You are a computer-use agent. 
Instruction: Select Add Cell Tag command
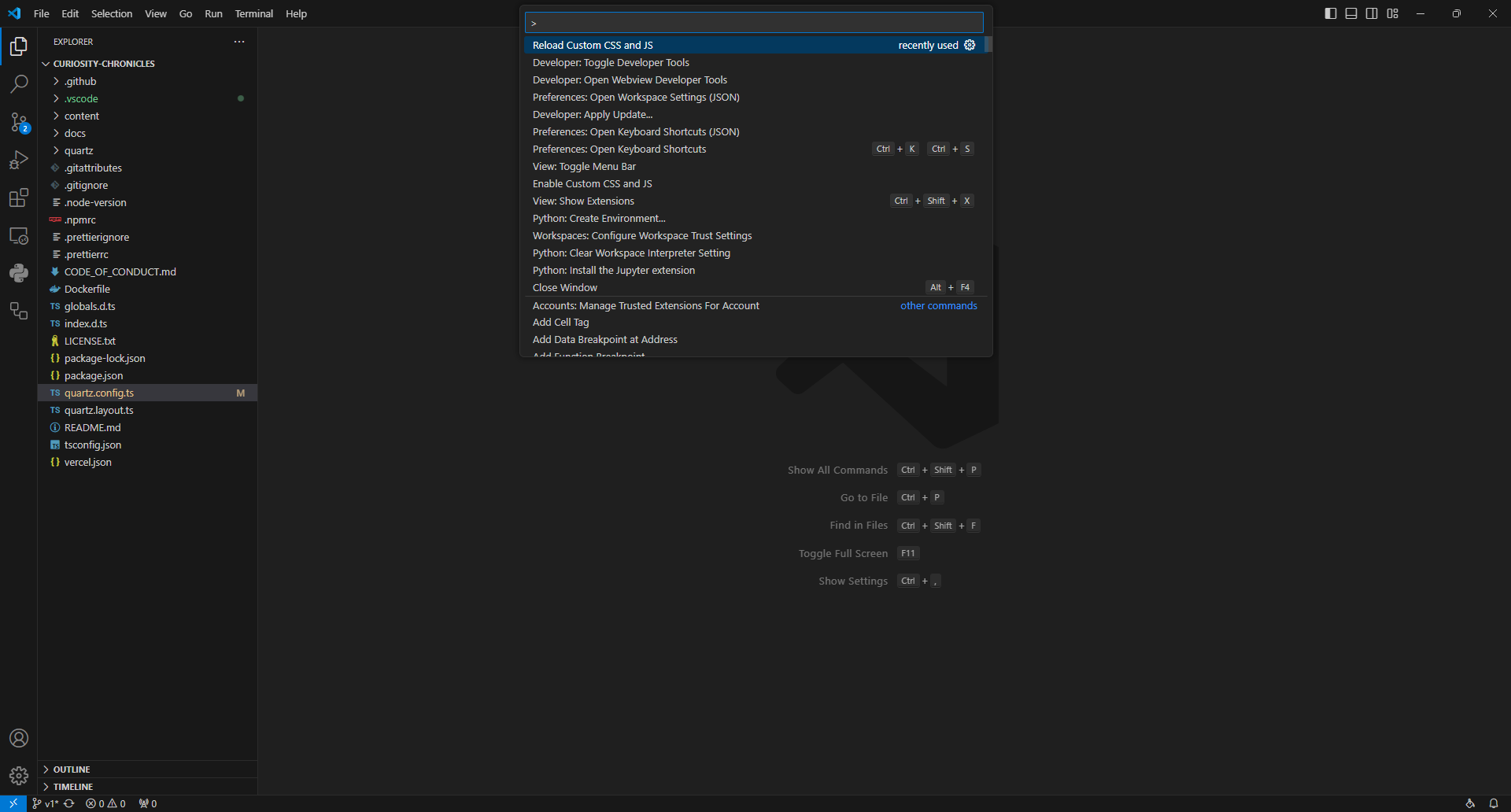click(x=754, y=322)
